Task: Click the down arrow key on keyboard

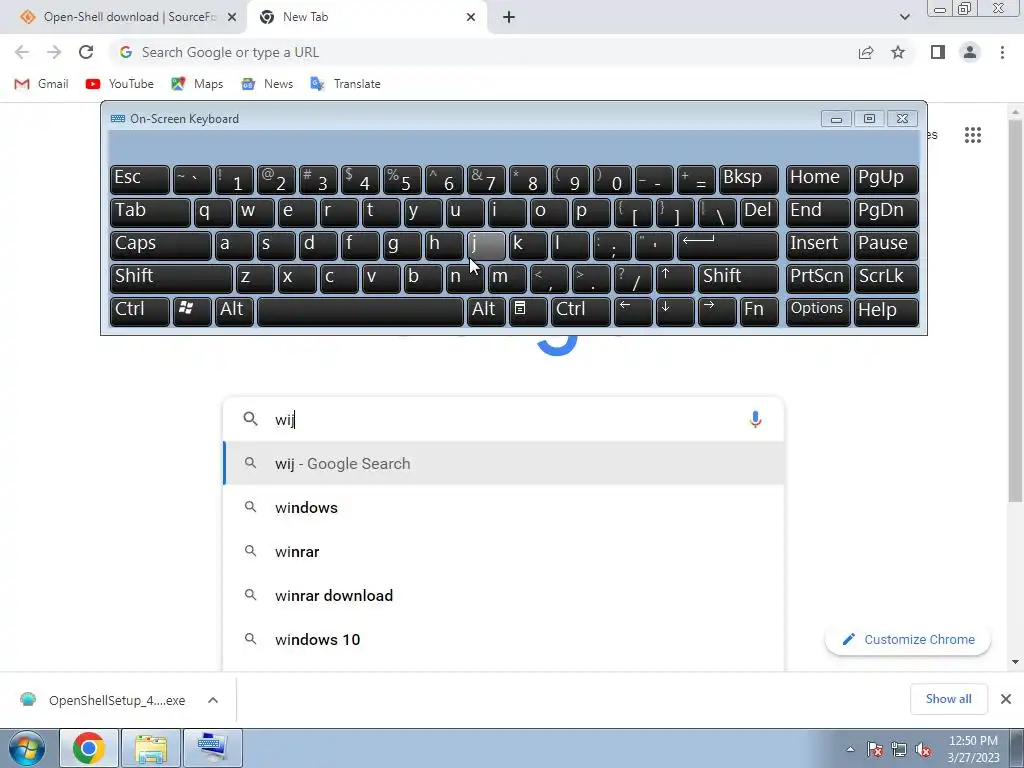Action: point(675,310)
